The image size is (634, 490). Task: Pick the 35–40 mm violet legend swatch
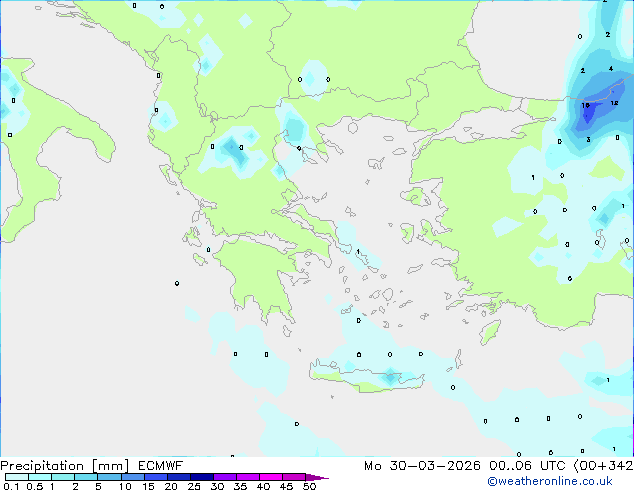point(248,477)
